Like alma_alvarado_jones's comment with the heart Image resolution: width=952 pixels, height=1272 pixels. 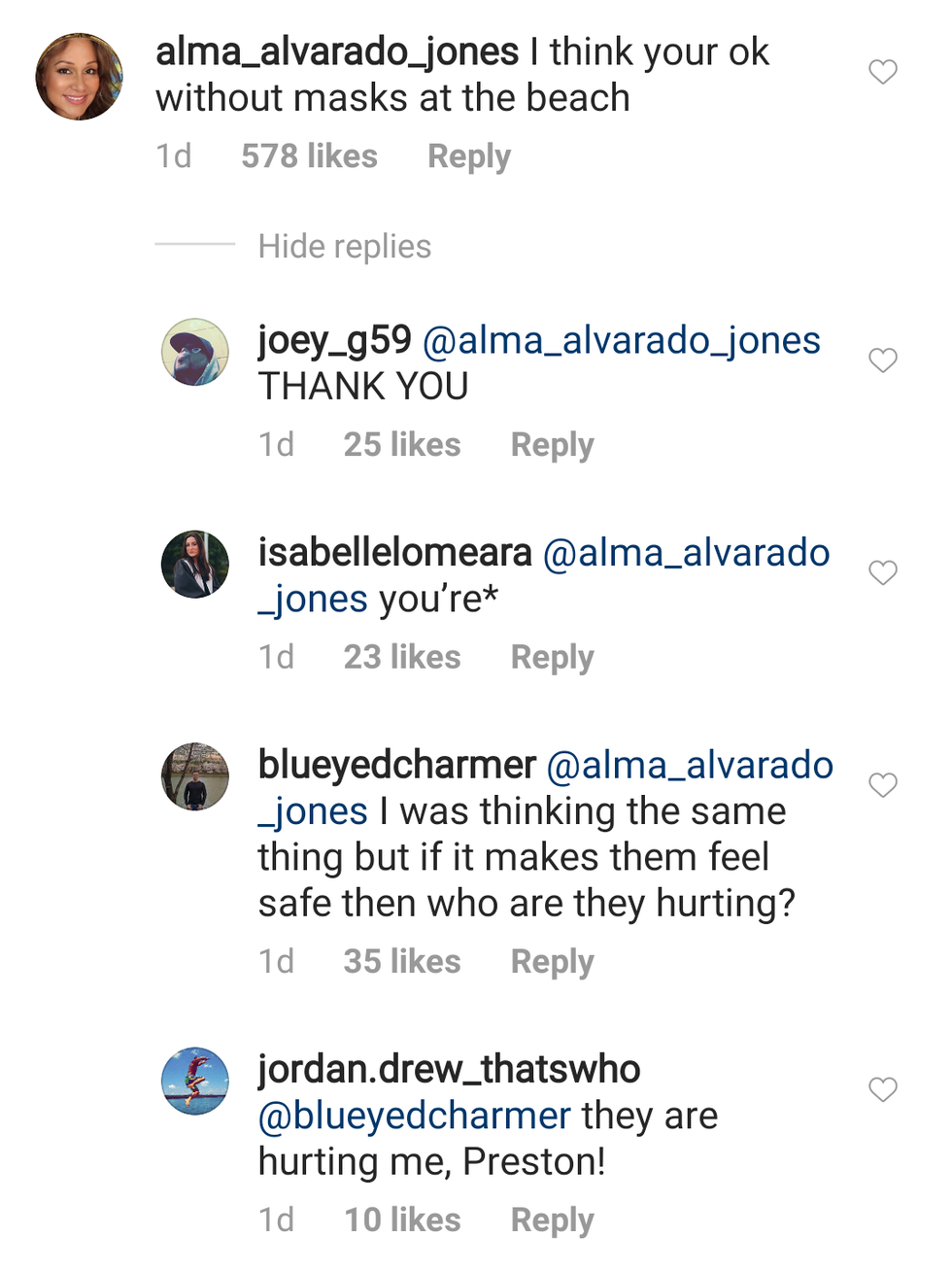point(882,72)
